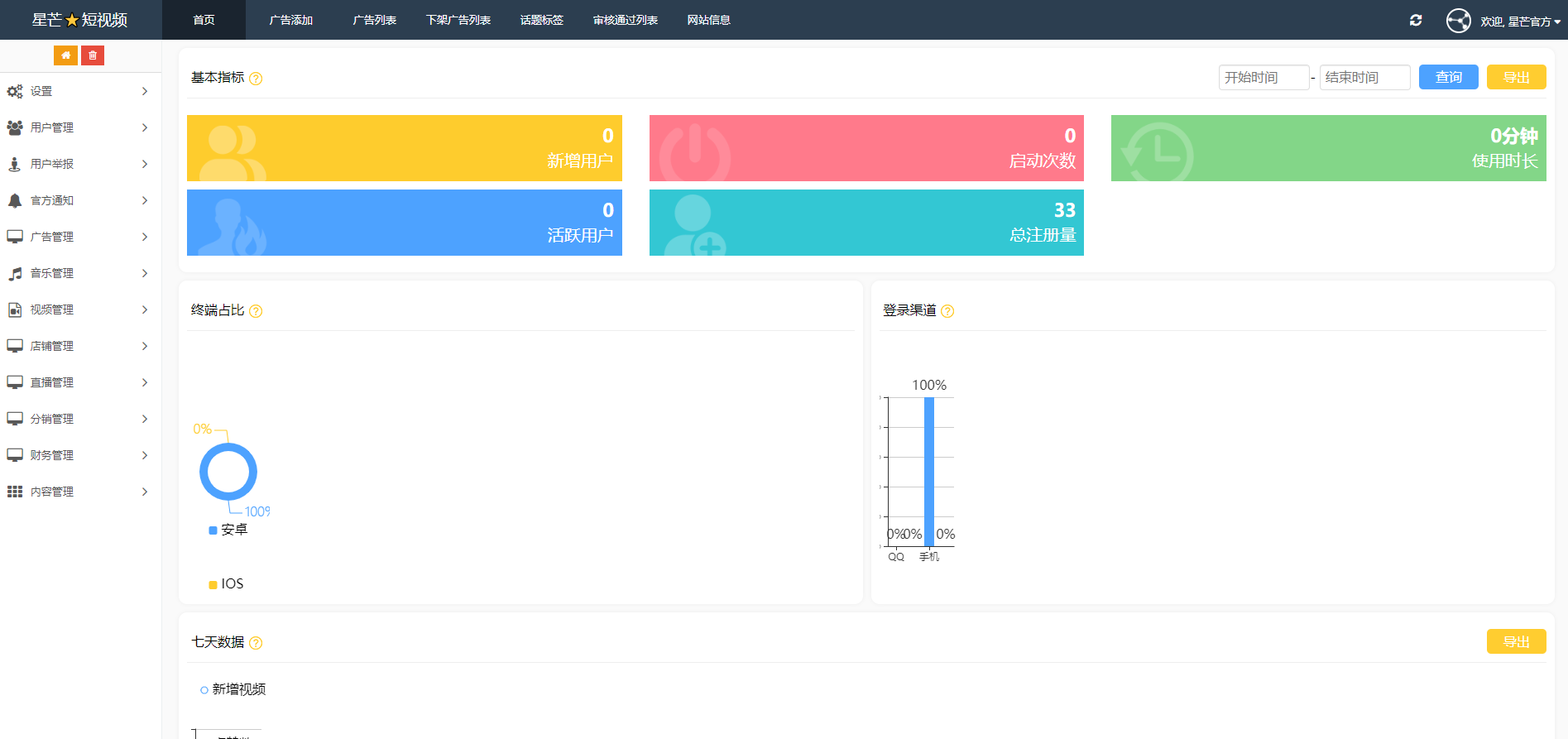Expand the 直播管理 chevron
The image size is (1568, 739).
coord(145,382)
